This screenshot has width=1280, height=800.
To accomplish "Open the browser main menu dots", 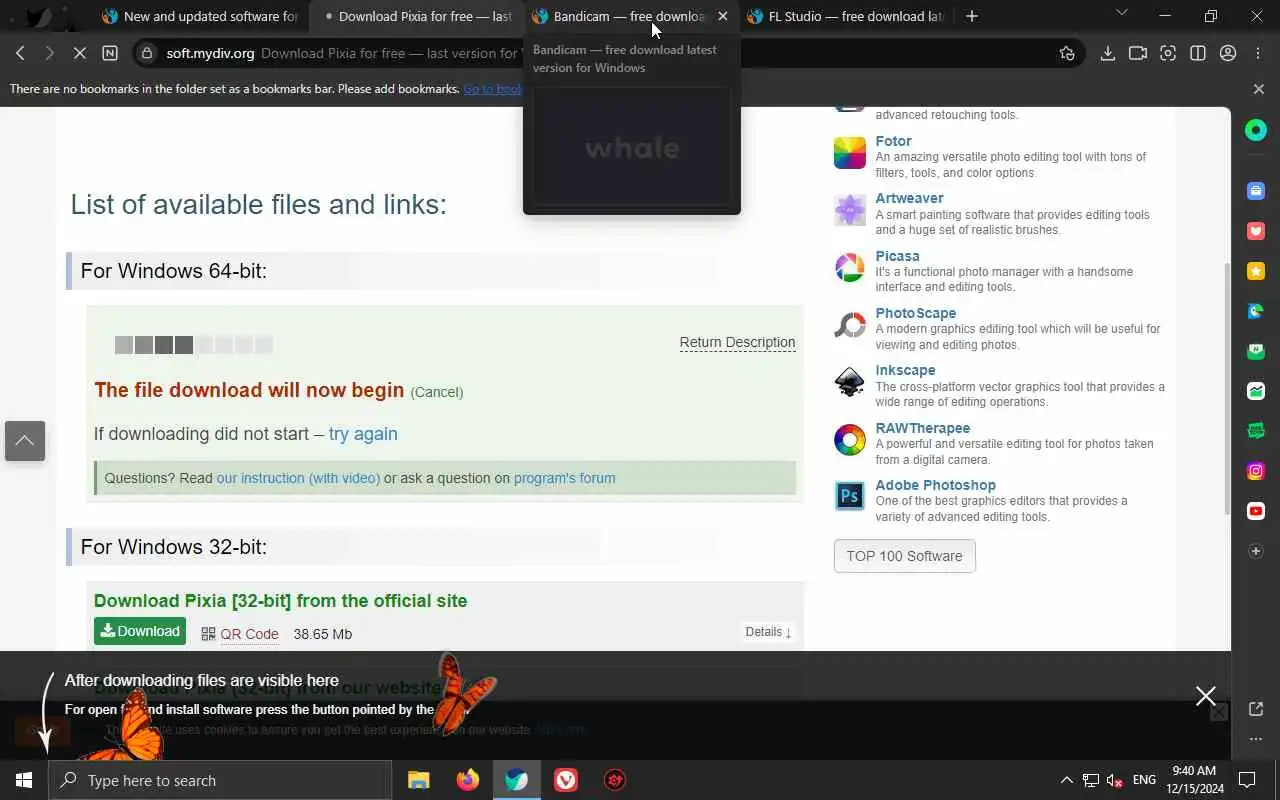I will coord(1258,53).
